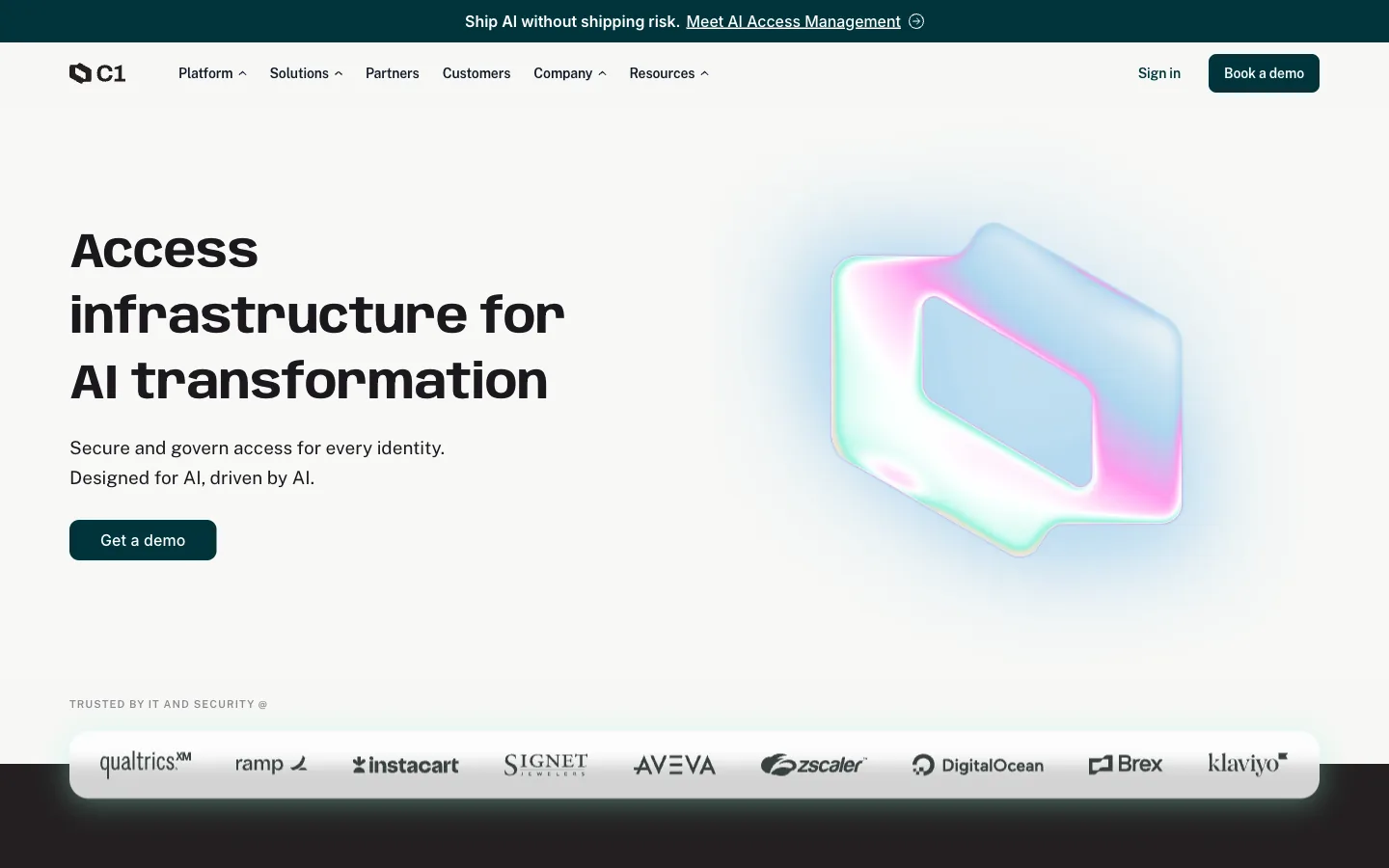Click the 'Access infrastructure for AI transformation' headline
Screen dimensions: 1389x868
click(x=317, y=315)
